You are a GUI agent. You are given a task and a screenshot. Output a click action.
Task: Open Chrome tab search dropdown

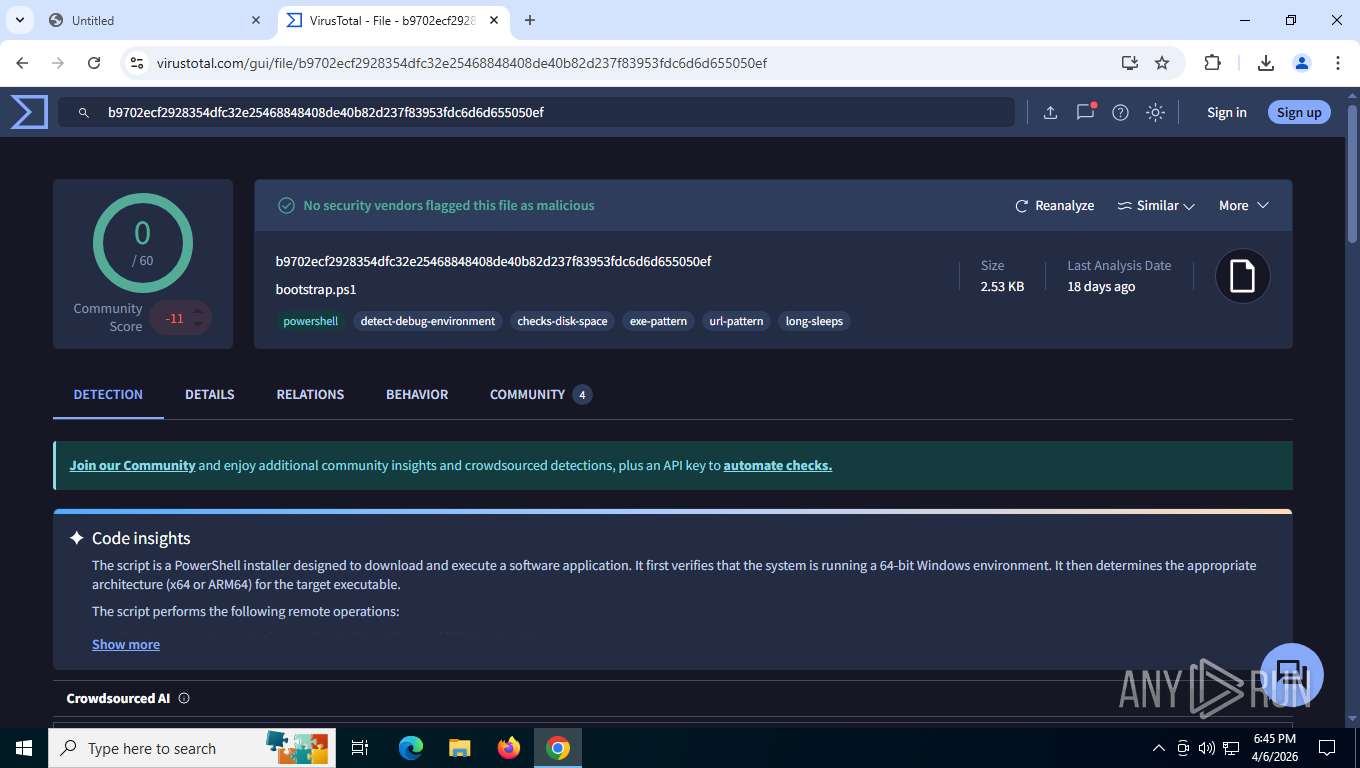tap(19, 20)
